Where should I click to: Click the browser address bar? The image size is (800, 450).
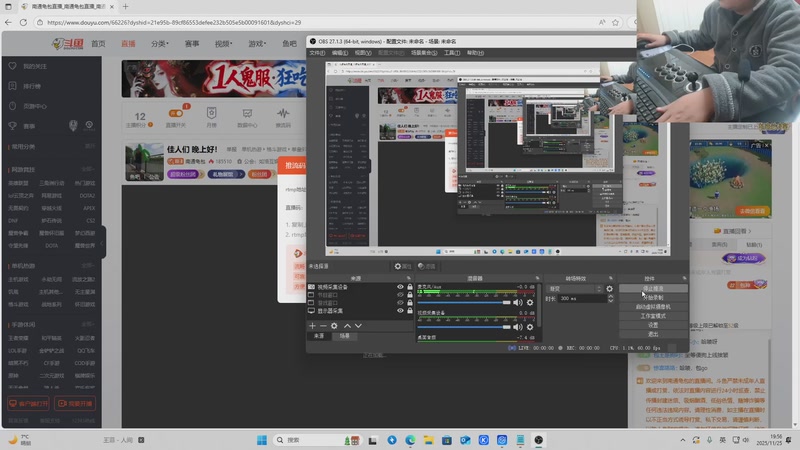(316, 22)
